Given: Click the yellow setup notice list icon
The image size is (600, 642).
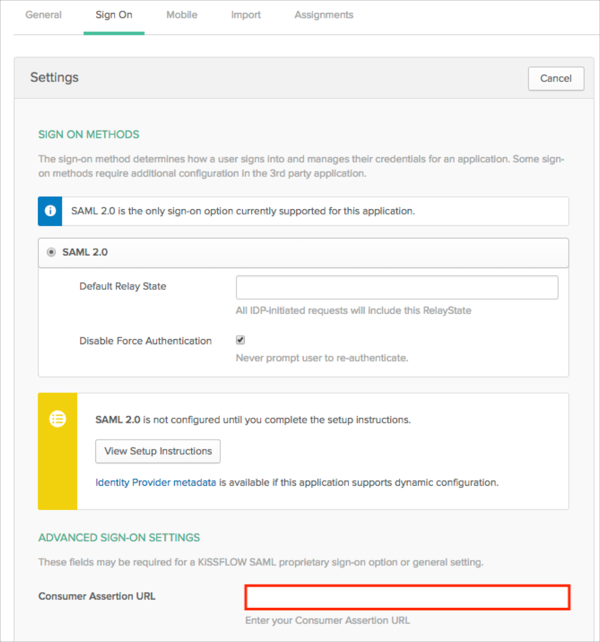Looking at the screenshot, I should click(57, 419).
